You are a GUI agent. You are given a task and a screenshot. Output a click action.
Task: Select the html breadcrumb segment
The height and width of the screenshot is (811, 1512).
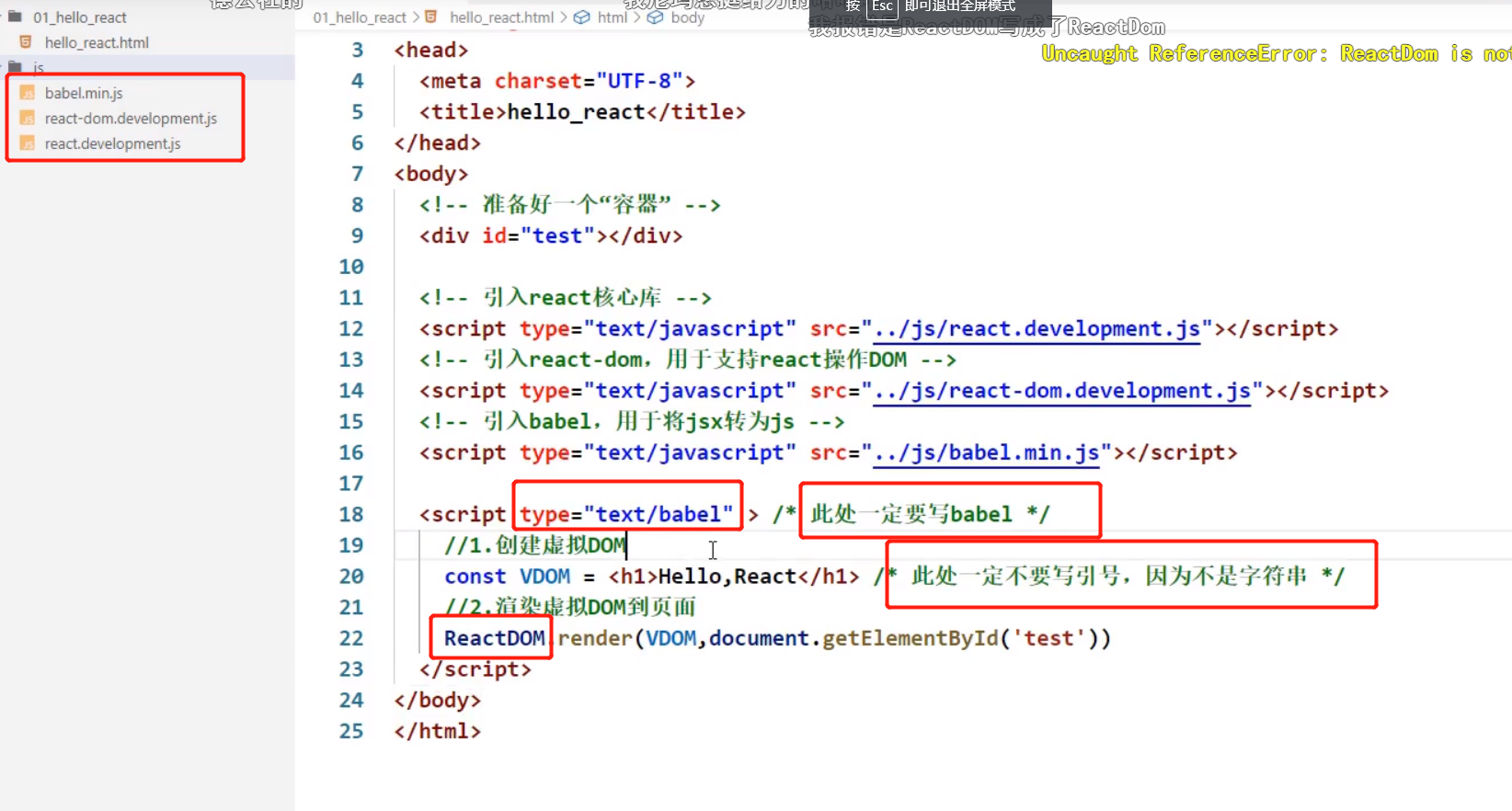(613, 17)
